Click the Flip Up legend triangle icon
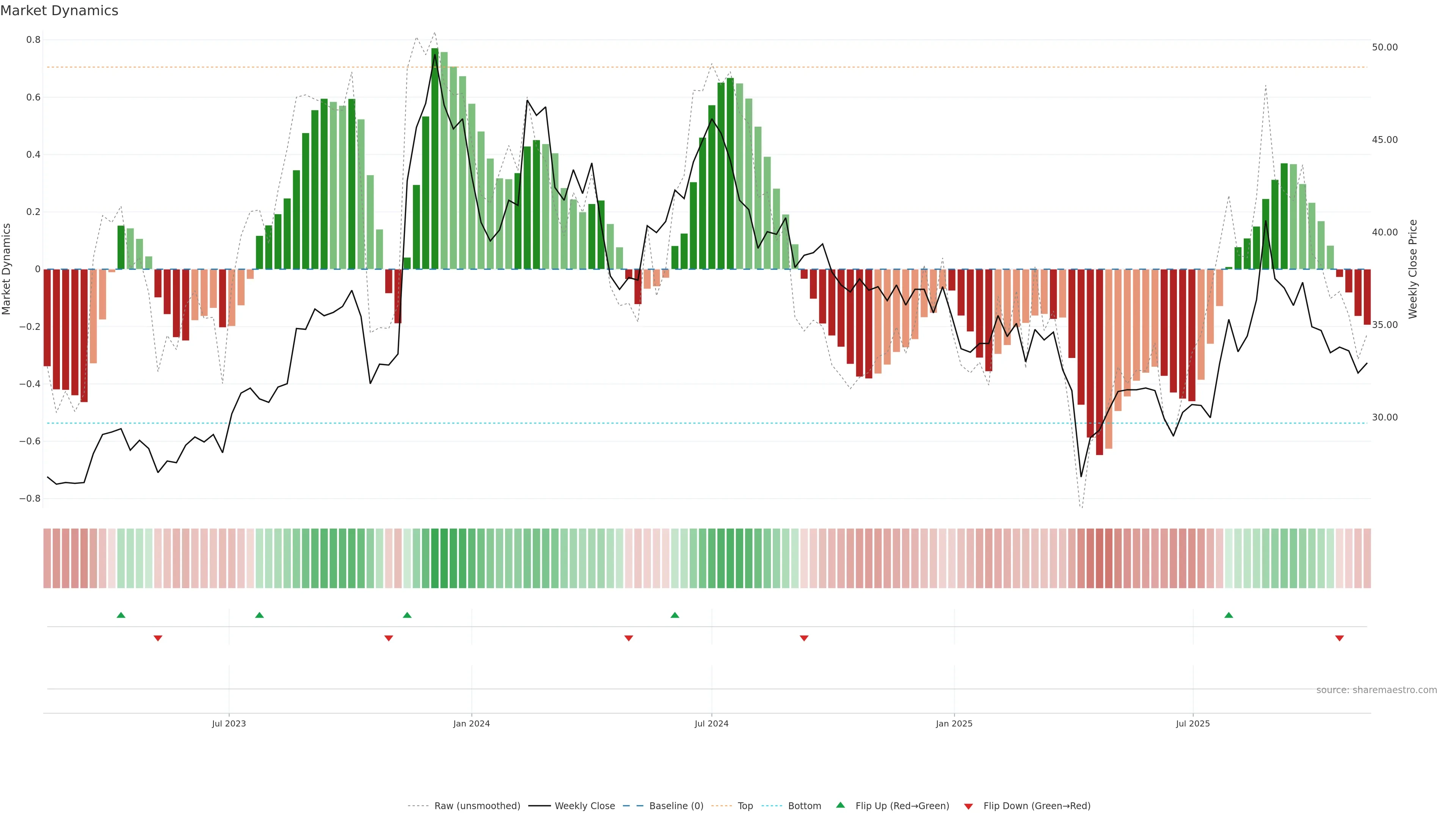This screenshot has width=1456, height=819. tap(841, 805)
